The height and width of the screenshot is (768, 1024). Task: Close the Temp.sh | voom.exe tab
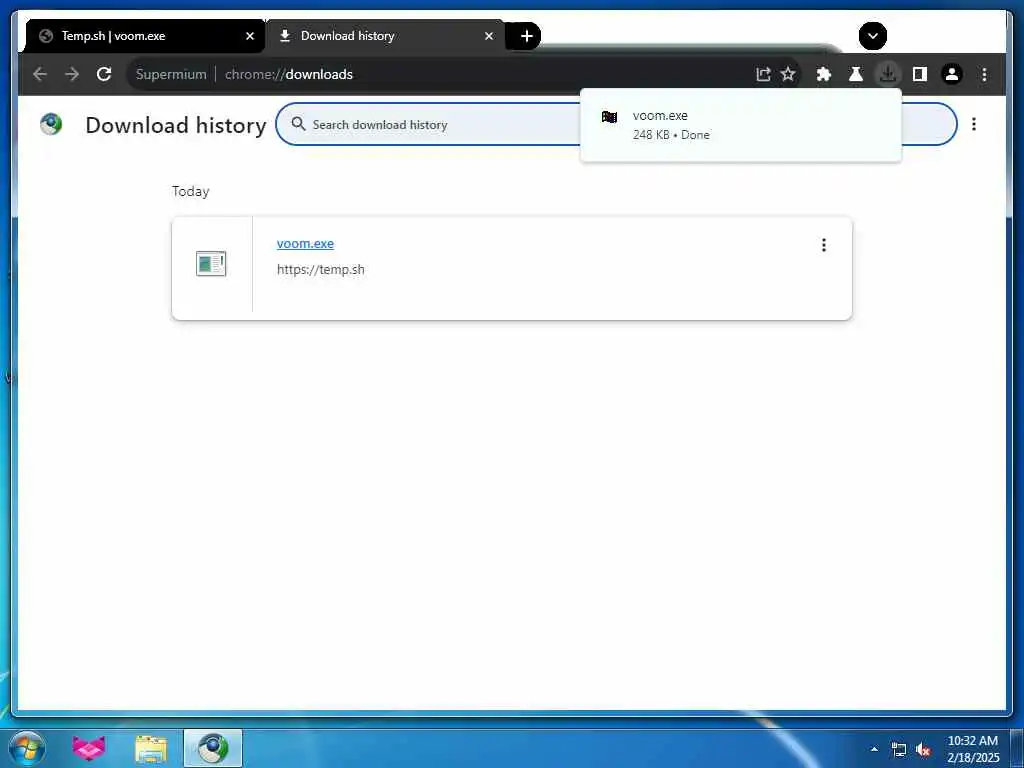pyautogui.click(x=249, y=36)
